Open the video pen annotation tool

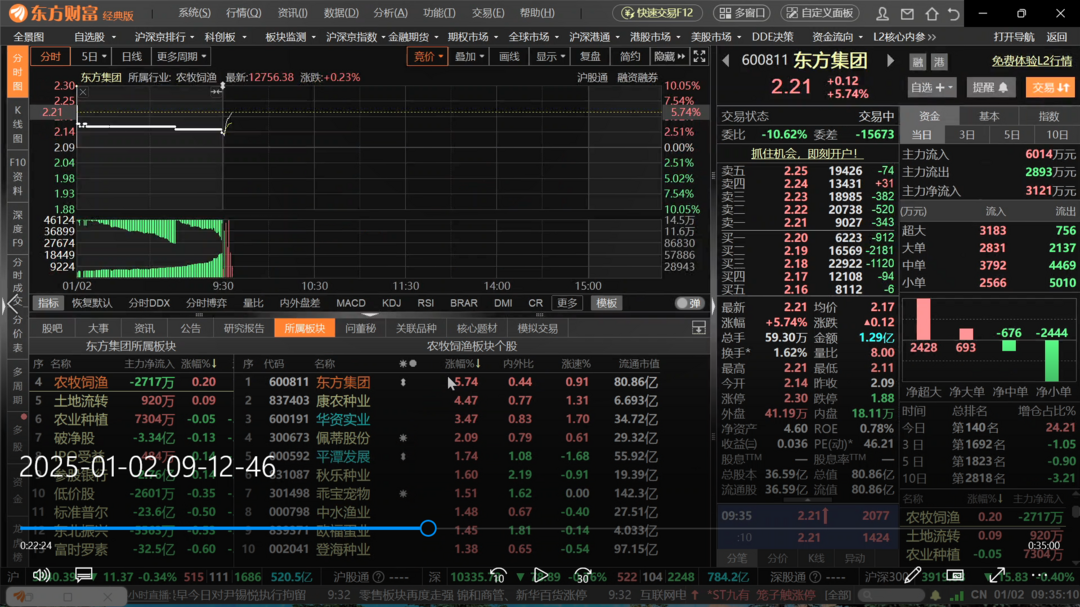(x=913, y=575)
